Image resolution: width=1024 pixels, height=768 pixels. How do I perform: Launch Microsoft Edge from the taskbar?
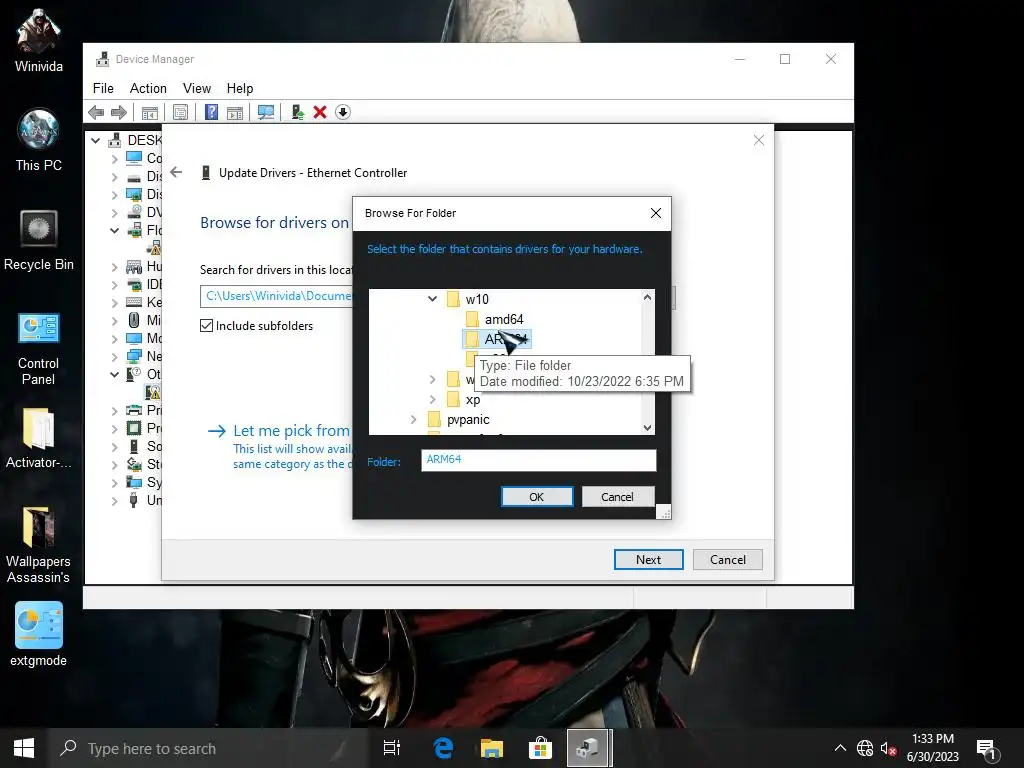443,748
